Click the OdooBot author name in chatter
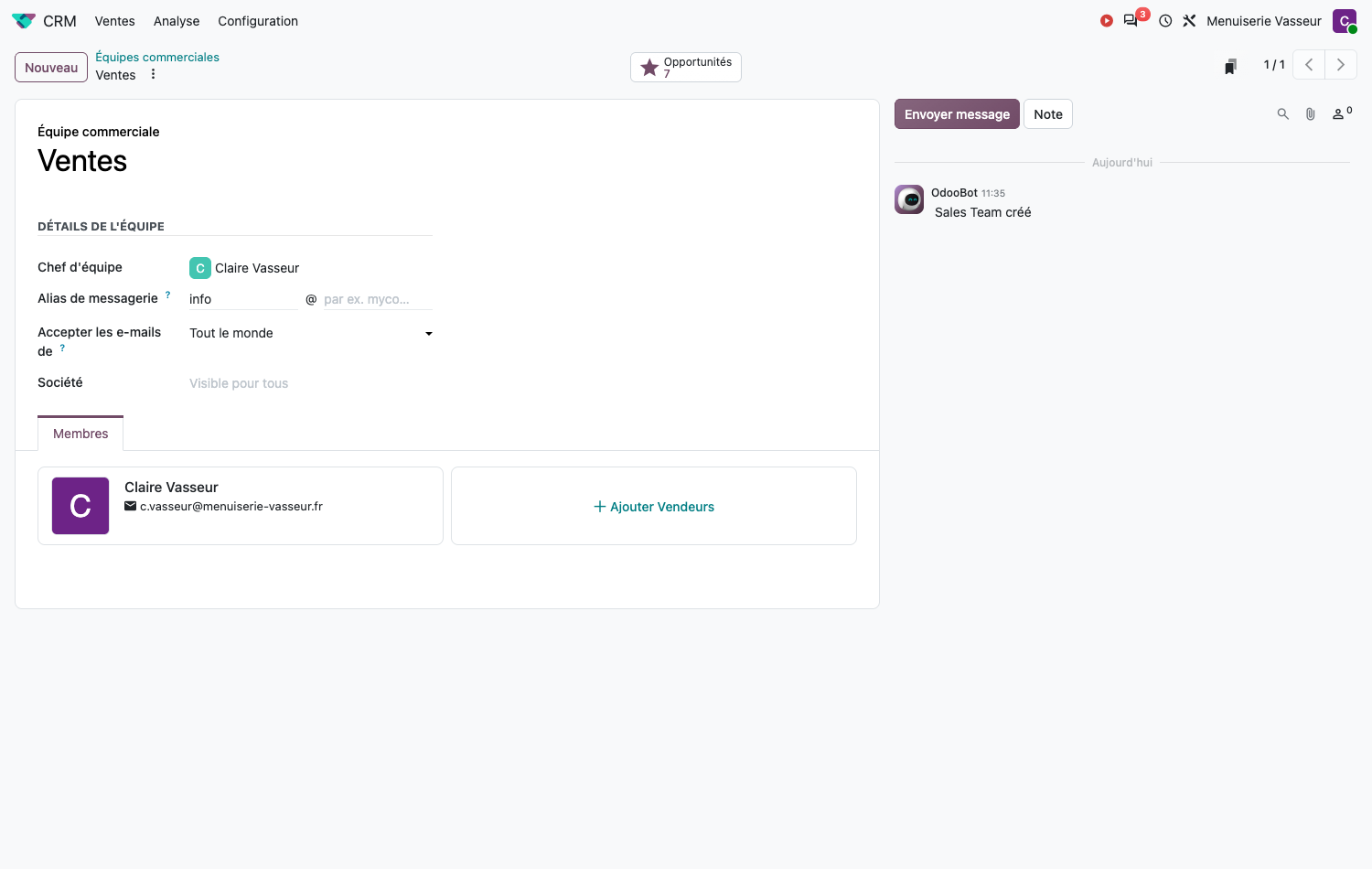Image resolution: width=1372 pixels, height=869 pixels. (x=954, y=193)
